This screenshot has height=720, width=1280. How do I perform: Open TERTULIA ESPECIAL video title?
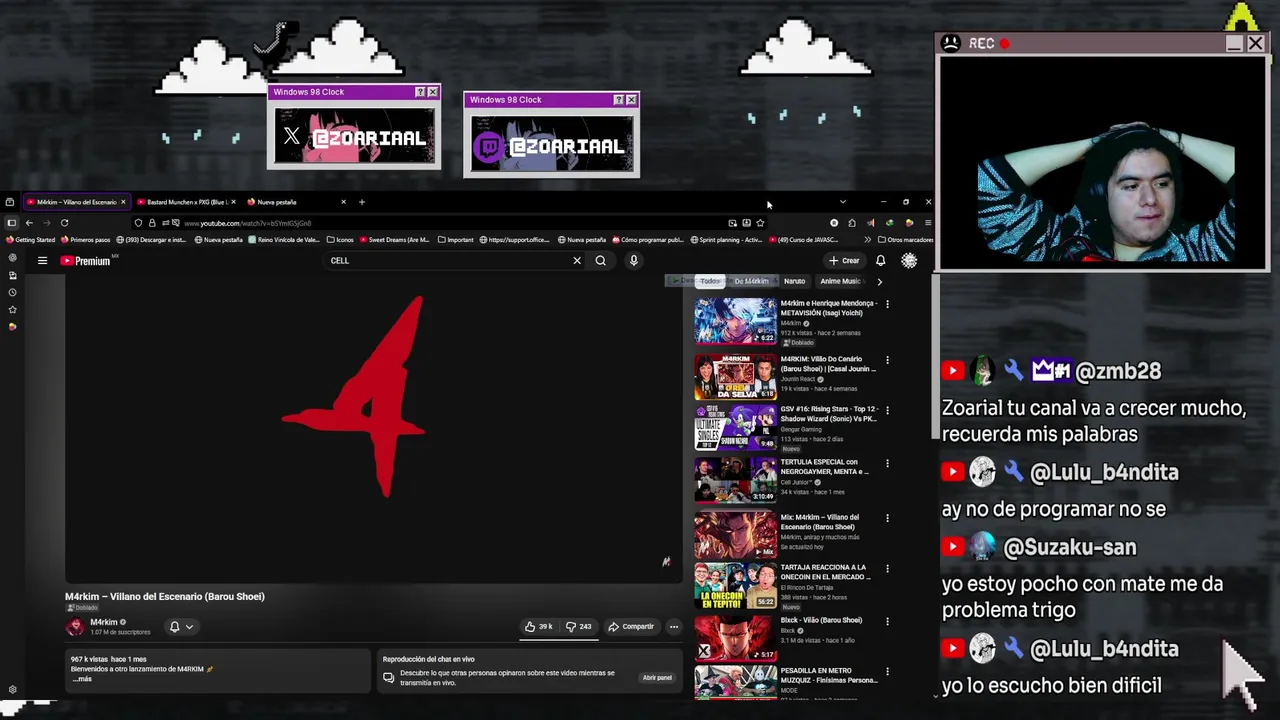coord(824,467)
